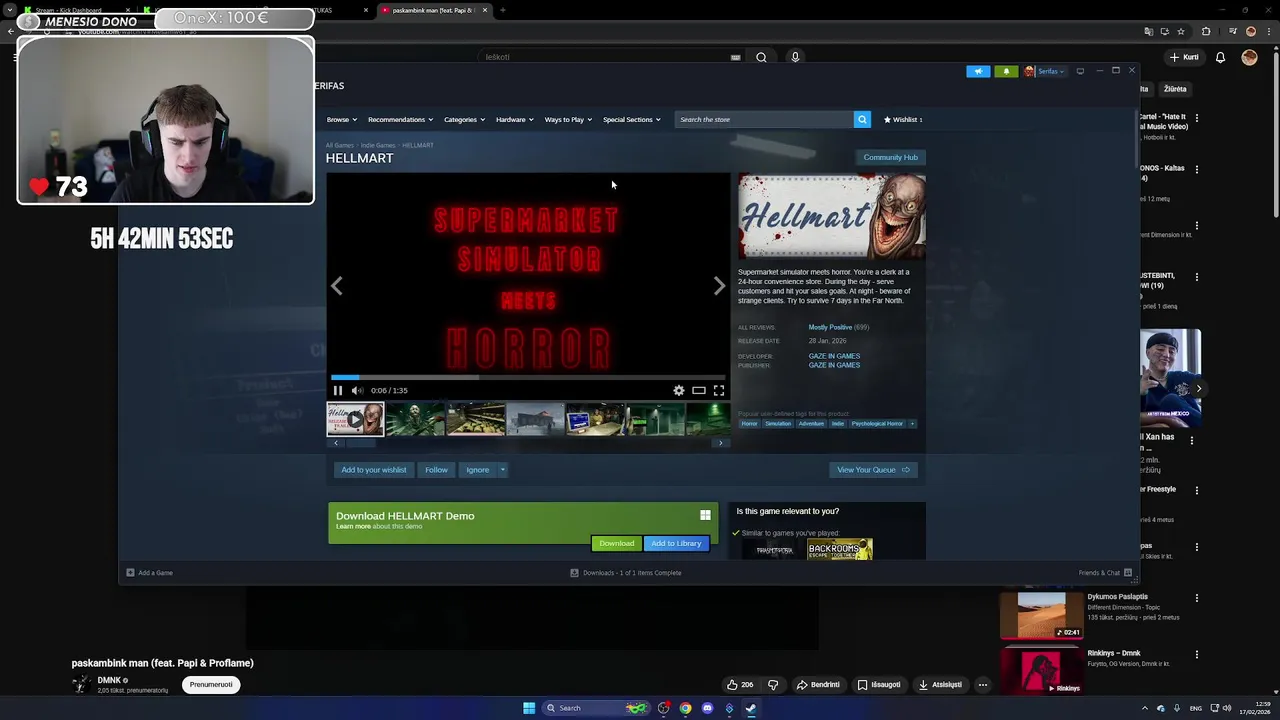Save the video with Išsaugoti button
Screen dimensions: 1280x720
pyautogui.click(x=879, y=685)
